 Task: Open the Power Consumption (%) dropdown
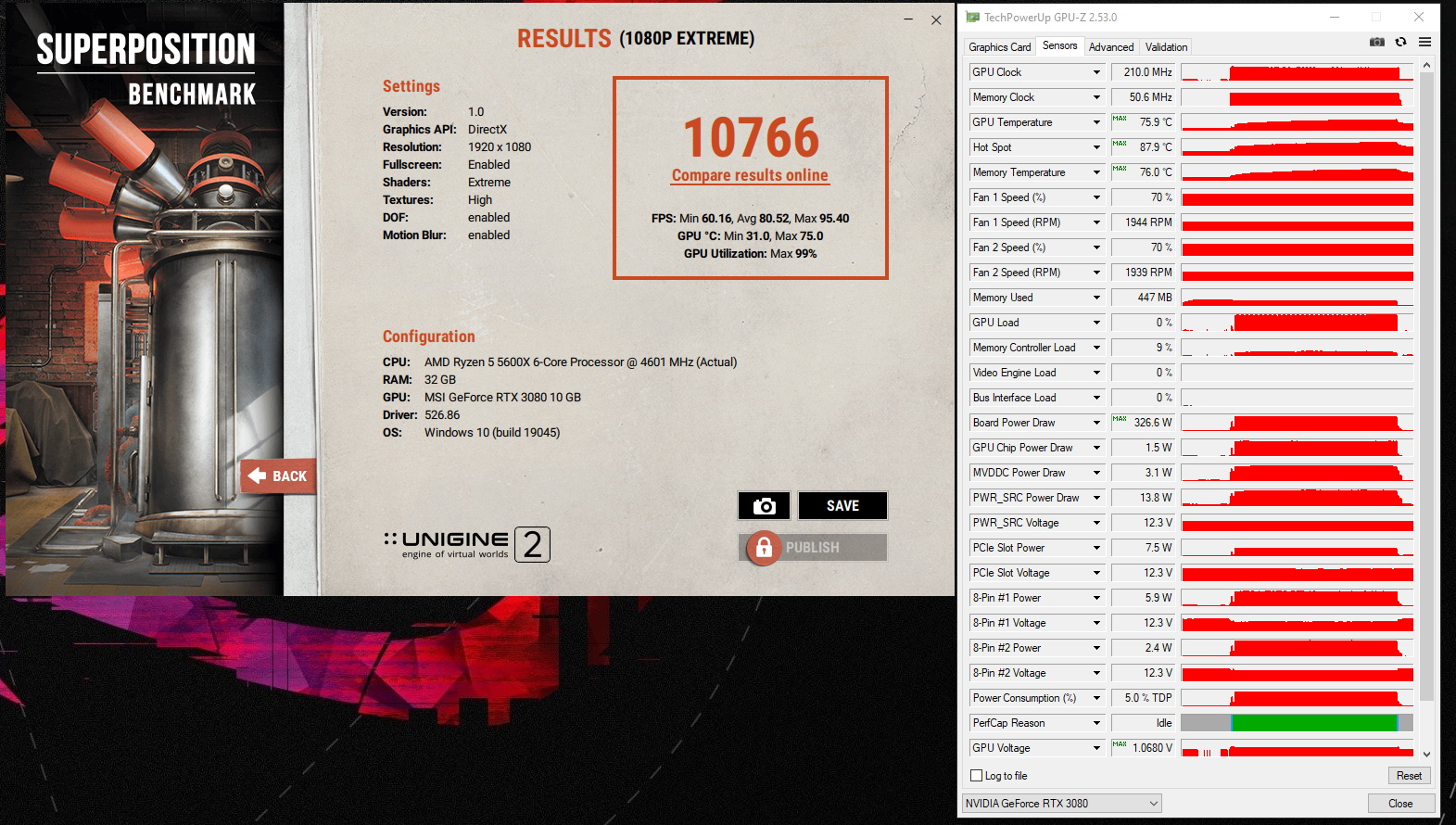pos(1096,698)
